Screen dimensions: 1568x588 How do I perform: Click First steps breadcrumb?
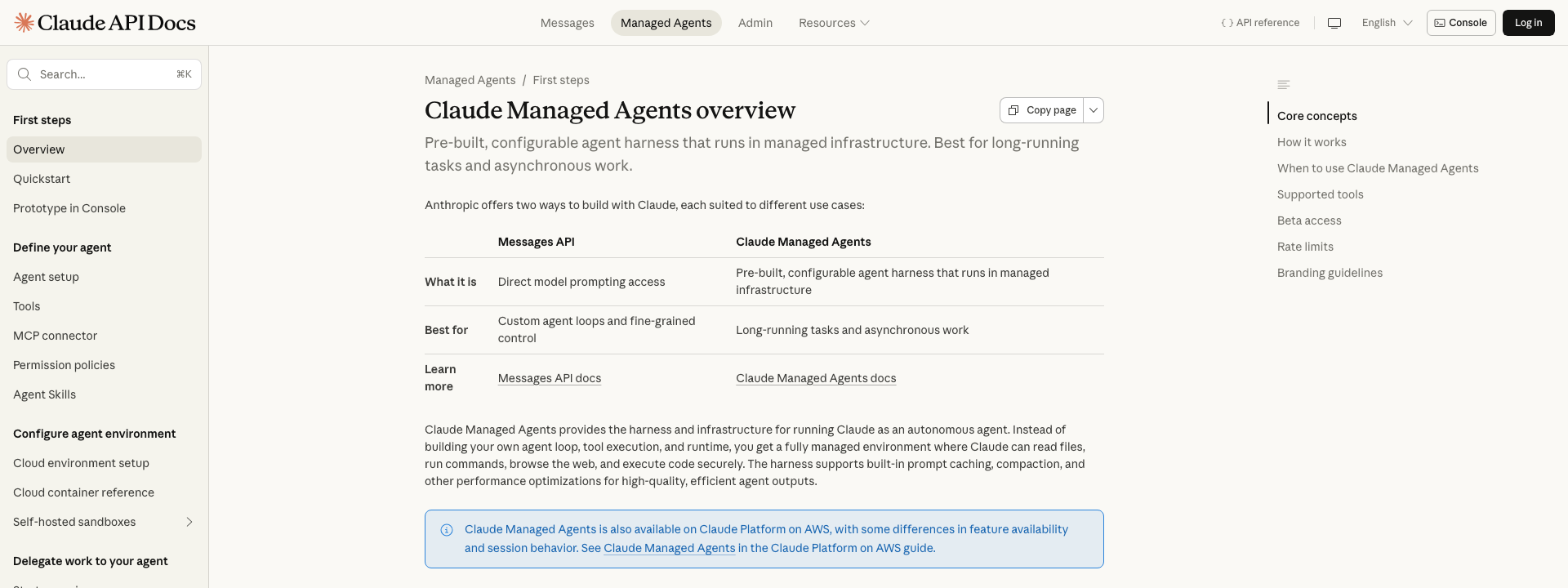tap(561, 80)
